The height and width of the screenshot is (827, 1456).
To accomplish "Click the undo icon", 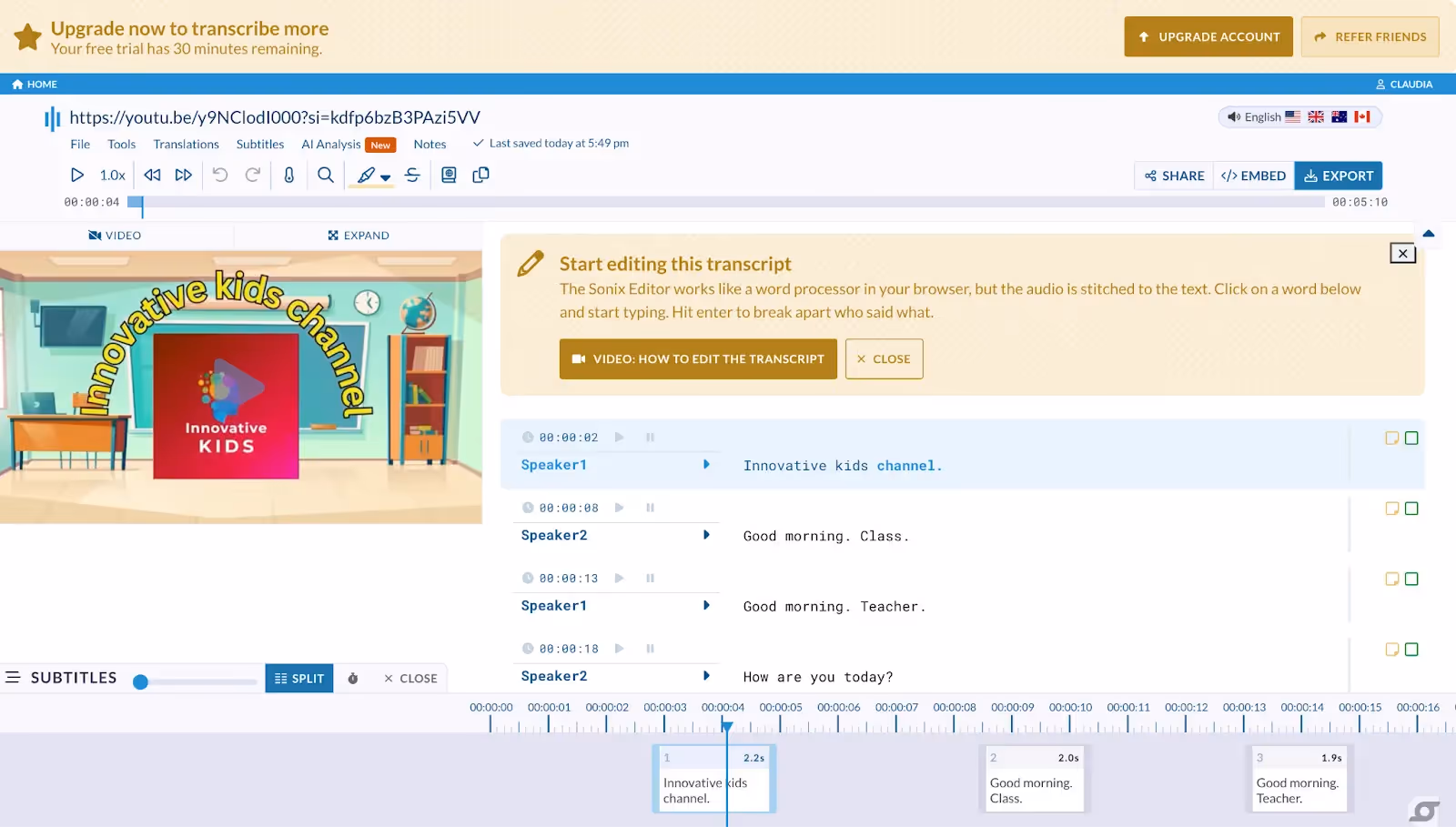I will (x=220, y=175).
